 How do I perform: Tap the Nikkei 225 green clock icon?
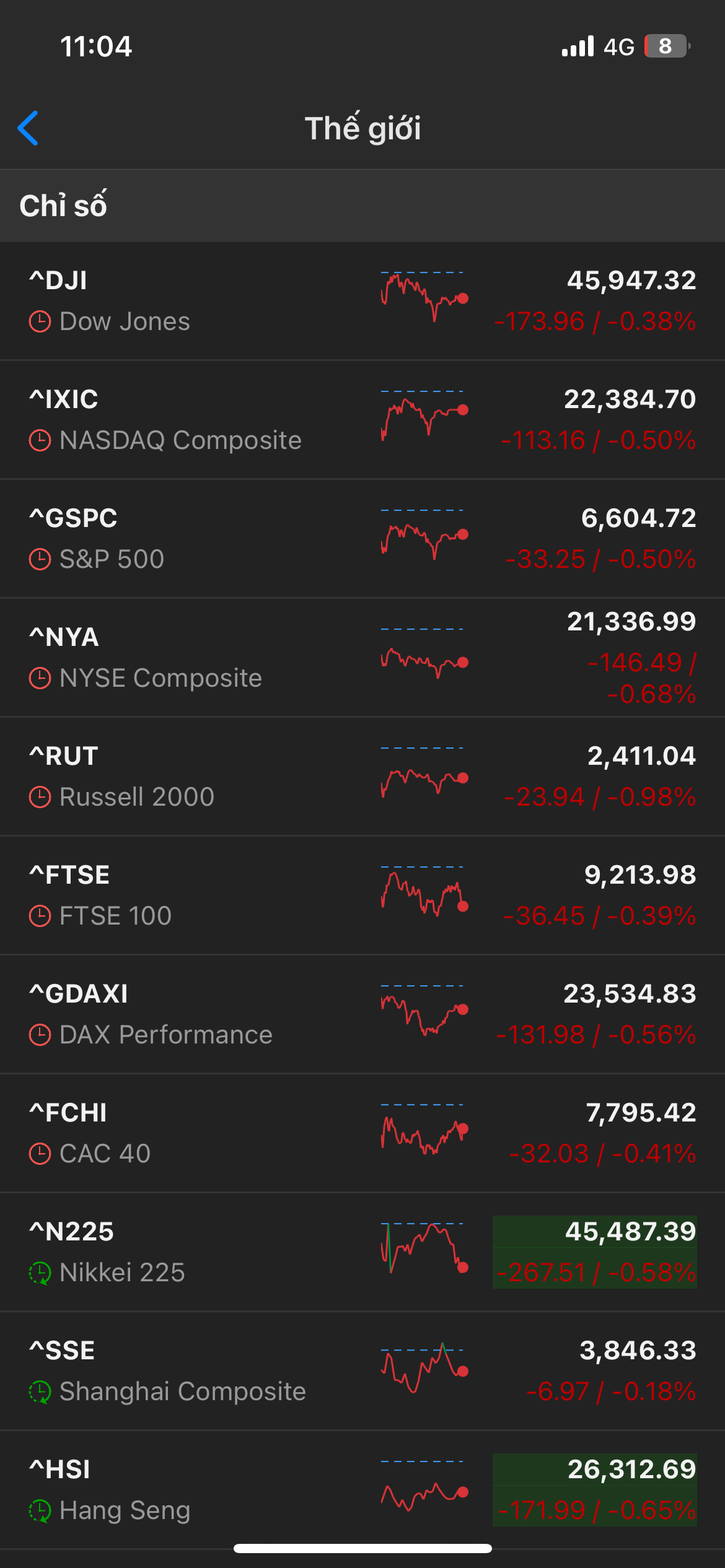click(40, 1273)
